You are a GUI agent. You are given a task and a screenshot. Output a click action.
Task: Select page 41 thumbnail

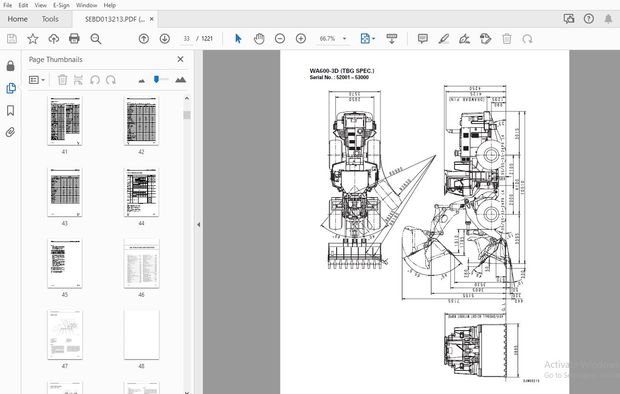point(65,121)
